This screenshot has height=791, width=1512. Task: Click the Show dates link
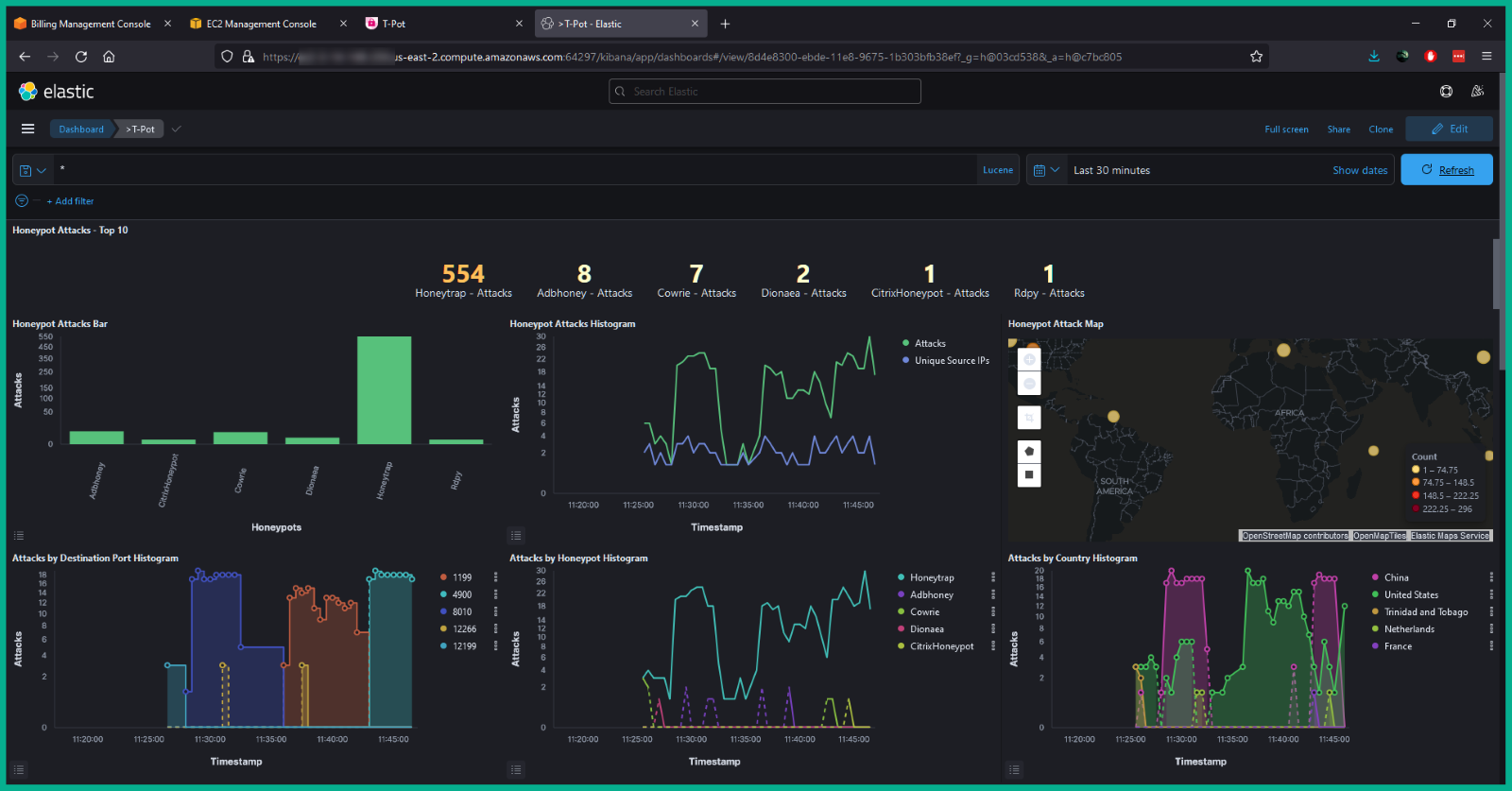(1360, 171)
